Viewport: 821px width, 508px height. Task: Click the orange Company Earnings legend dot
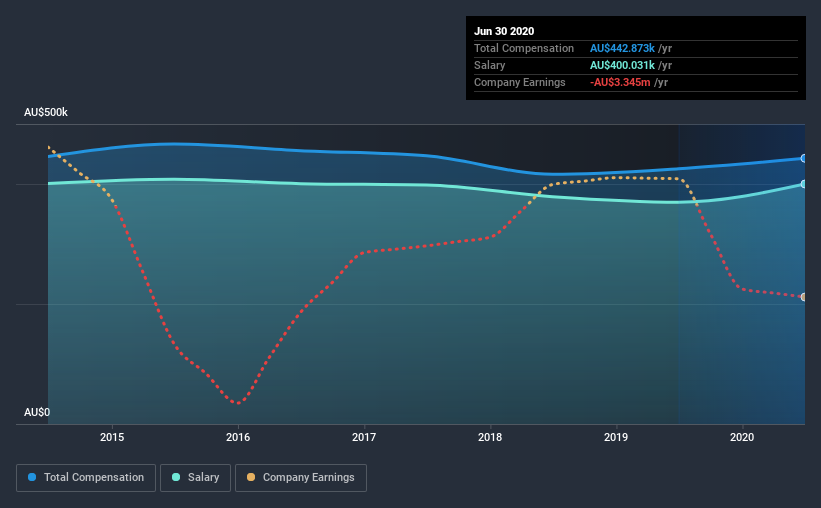(x=251, y=477)
